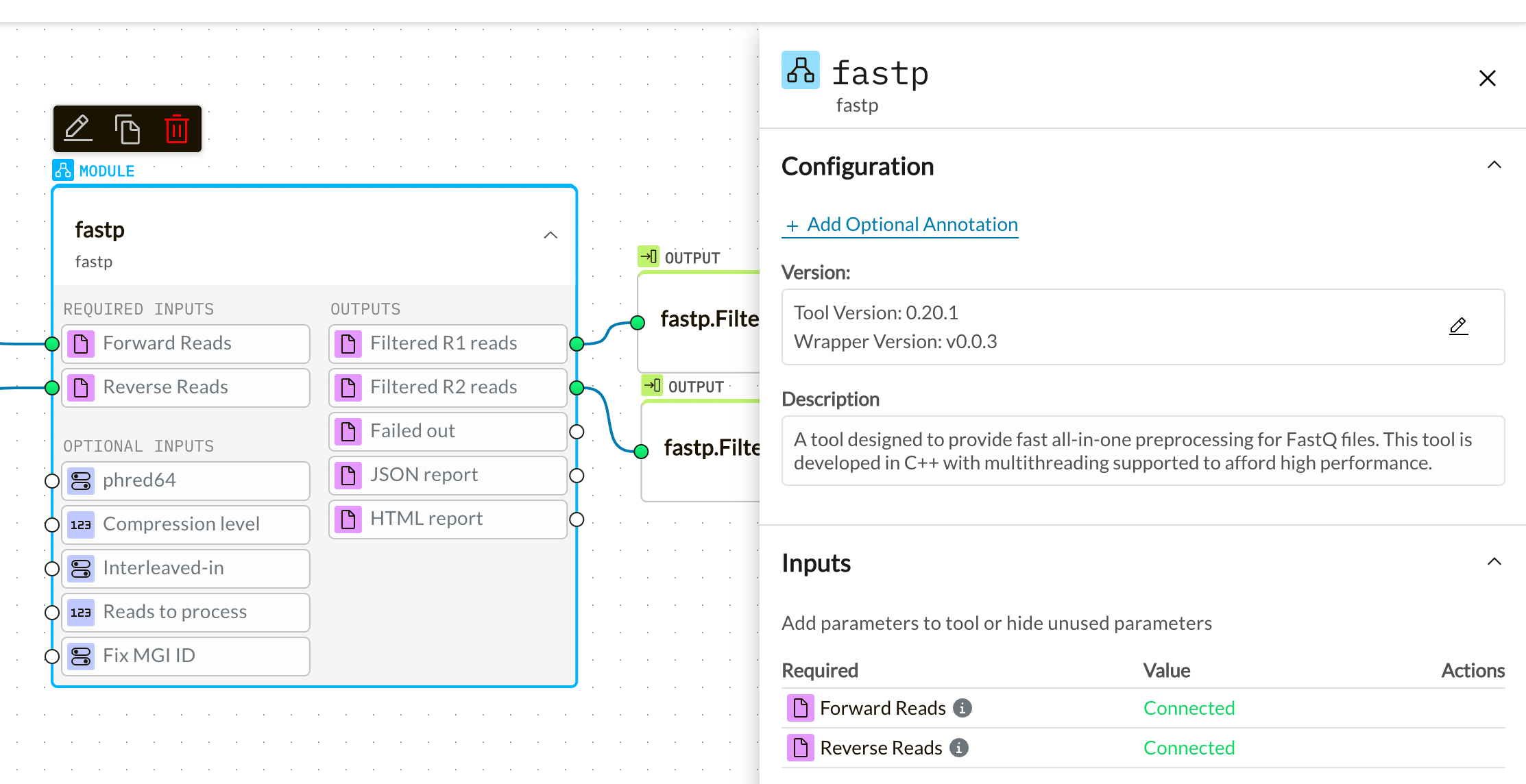Viewport: 1526px width, 784px height.
Task: Click the info icon next to Forward Reads
Action: click(x=962, y=707)
